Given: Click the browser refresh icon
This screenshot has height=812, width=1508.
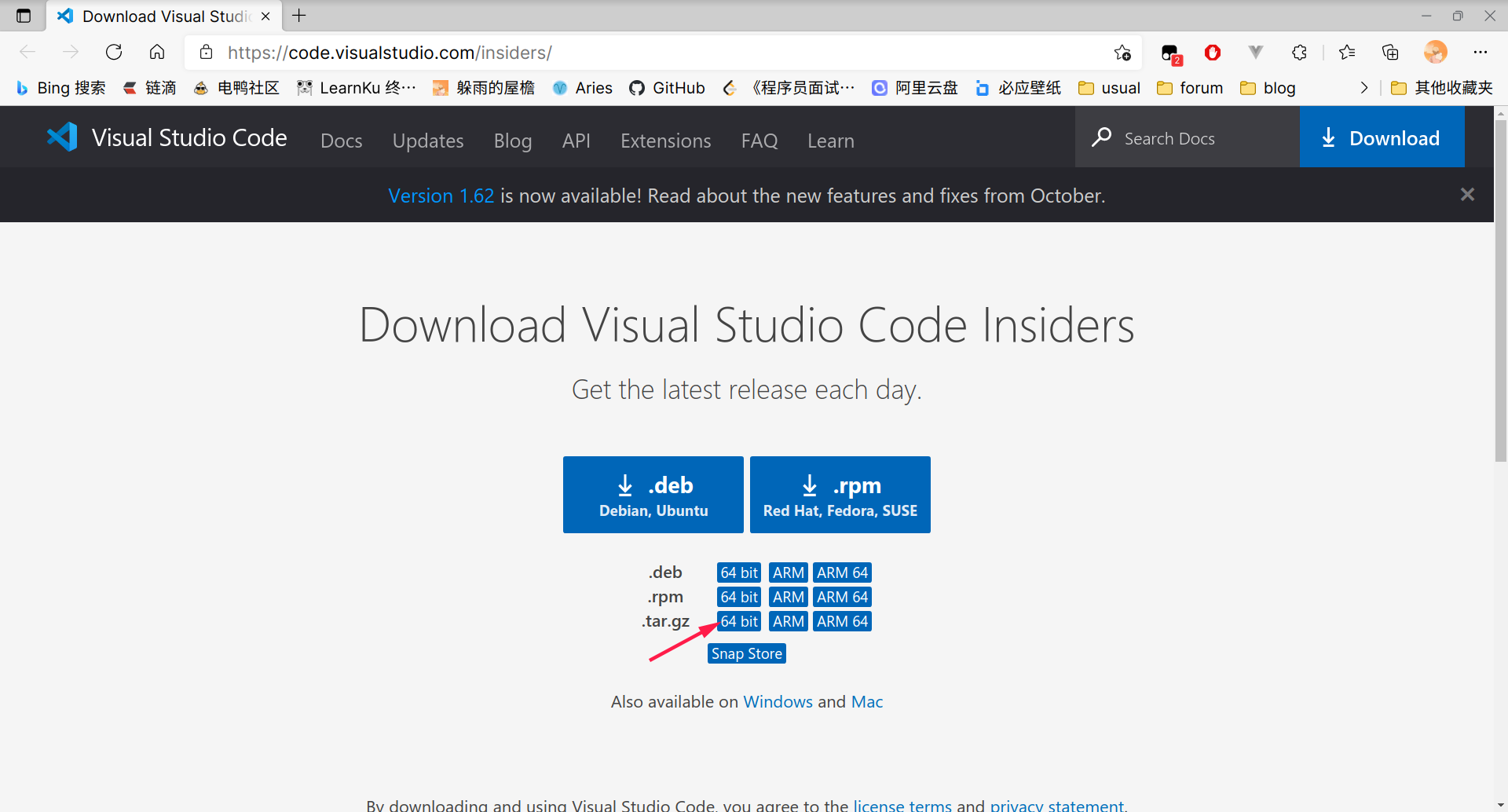Looking at the screenshot, I should click(x=114, y=53).
